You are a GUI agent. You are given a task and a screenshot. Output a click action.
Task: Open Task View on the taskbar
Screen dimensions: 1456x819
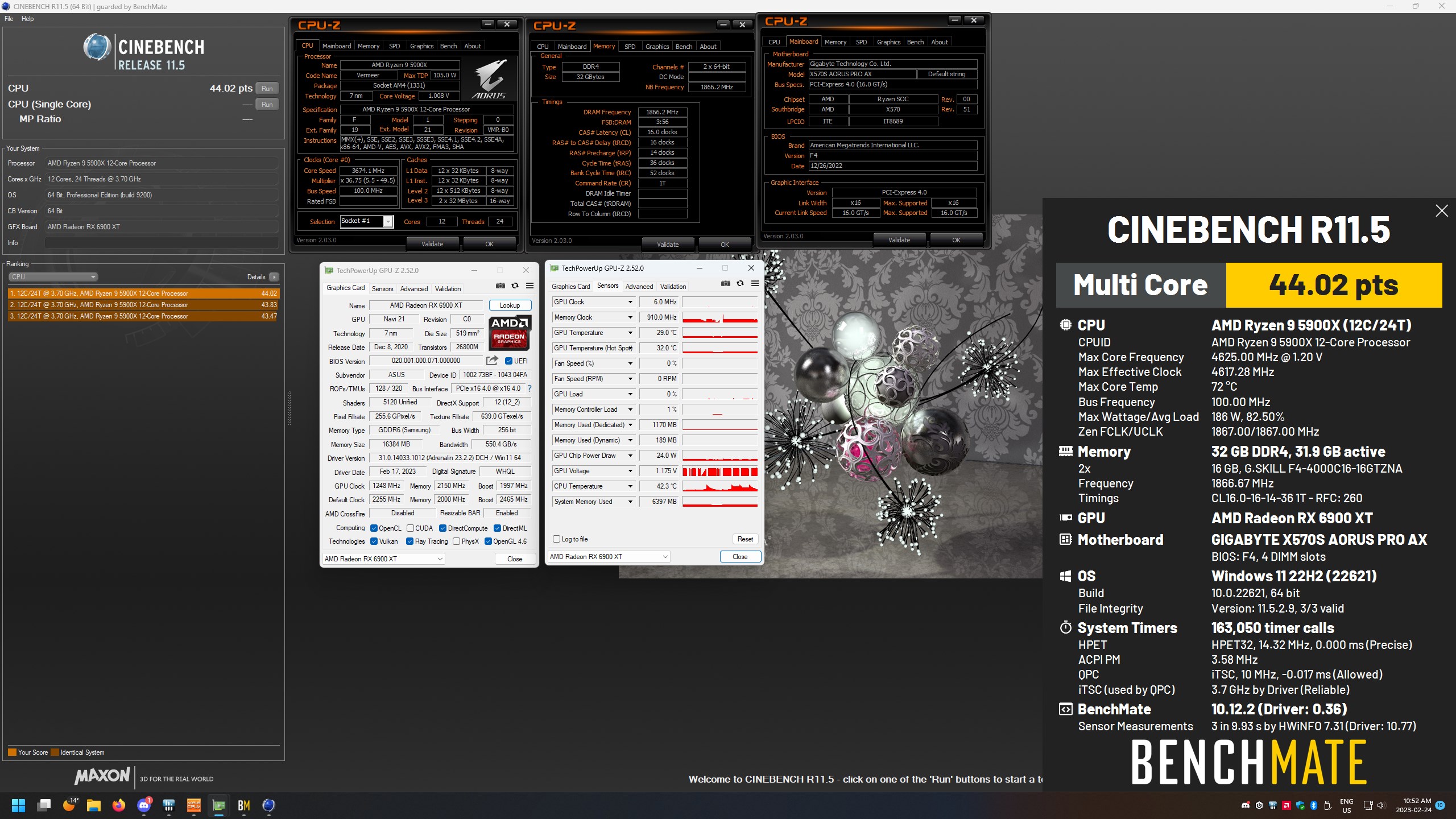(44, 805)
